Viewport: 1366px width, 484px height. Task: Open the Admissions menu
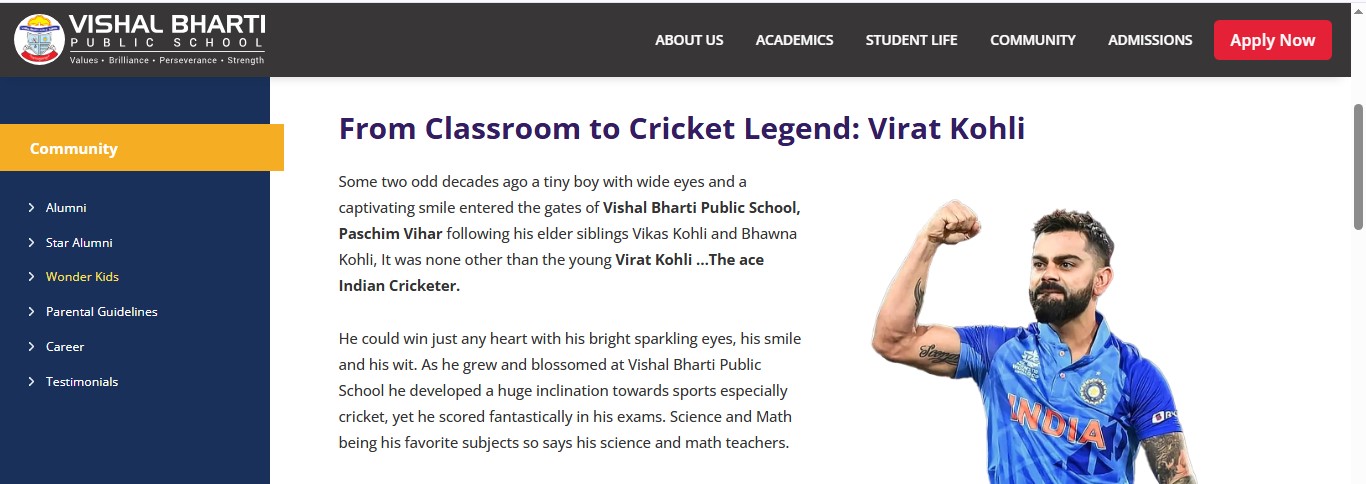(1150, 40)
